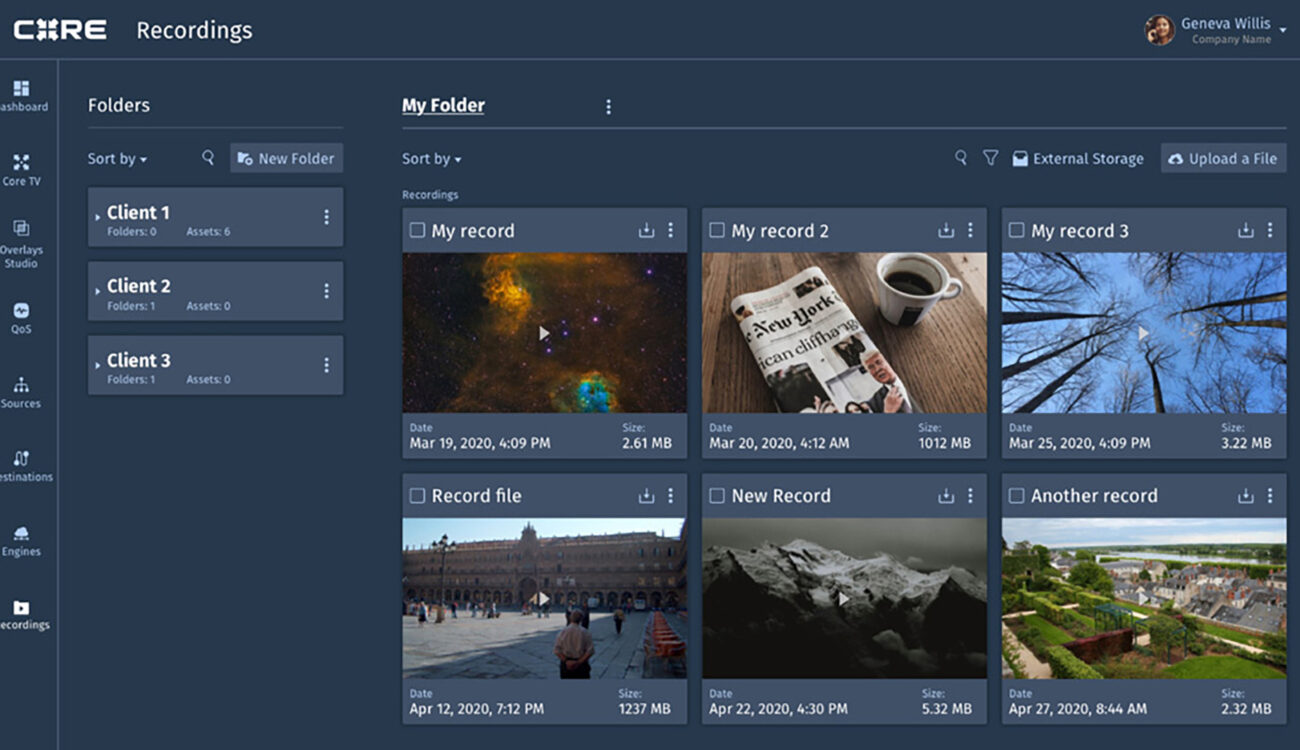Open options menu for Record file
Image resolution: width=1300 pixels, height=750 pixels.
click(x=670, y=495)
